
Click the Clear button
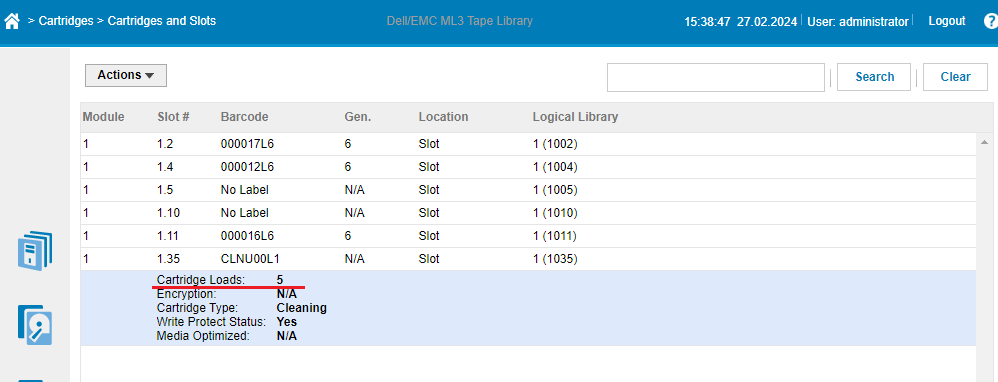955,77
